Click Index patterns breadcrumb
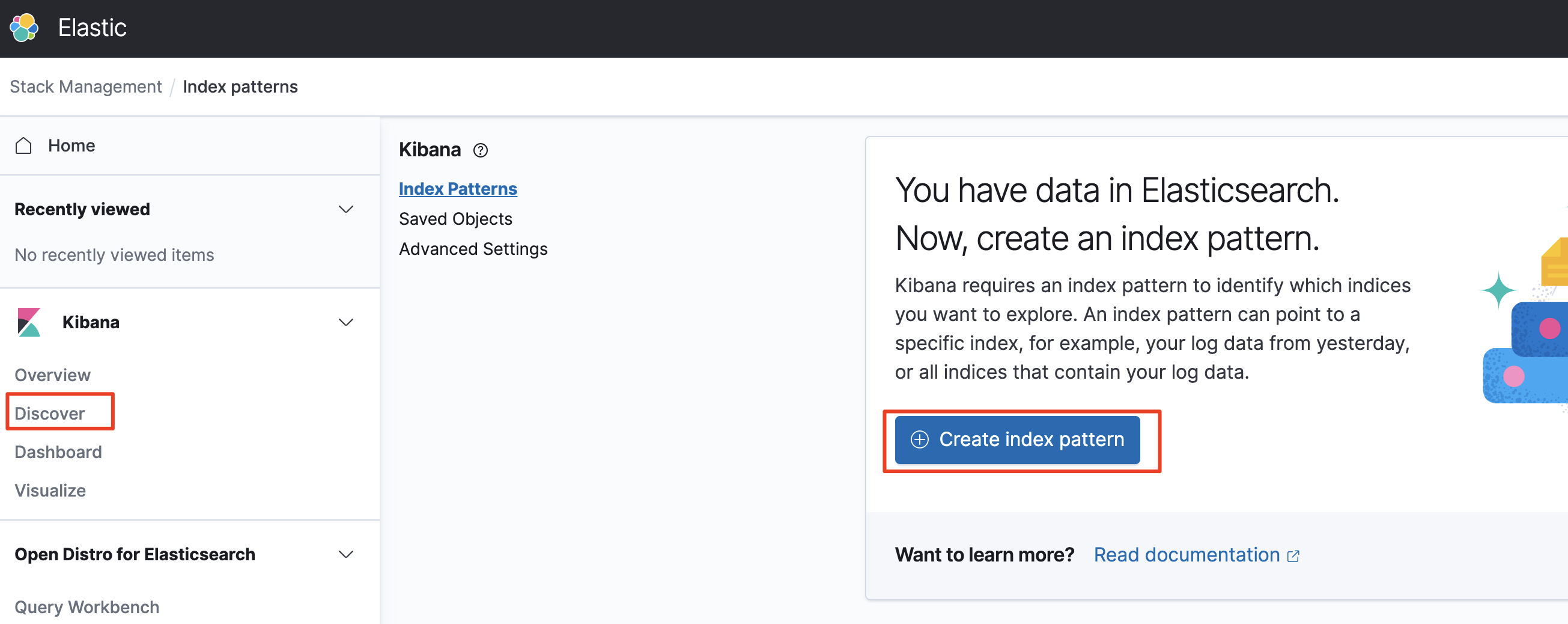1568x624 pixels. (240, 87)
